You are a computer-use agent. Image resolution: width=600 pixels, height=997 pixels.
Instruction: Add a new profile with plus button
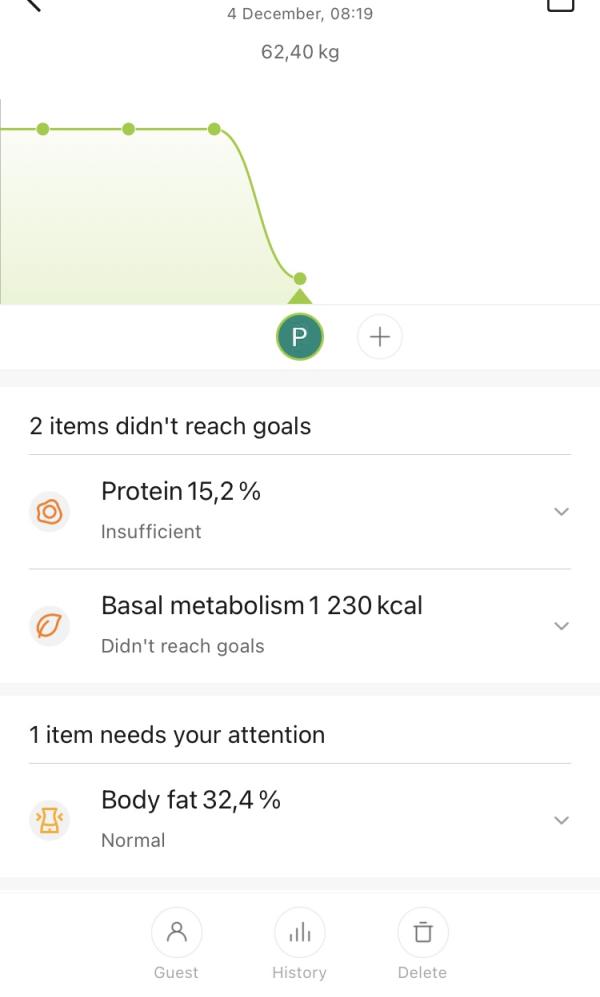(x=379, y=336)
